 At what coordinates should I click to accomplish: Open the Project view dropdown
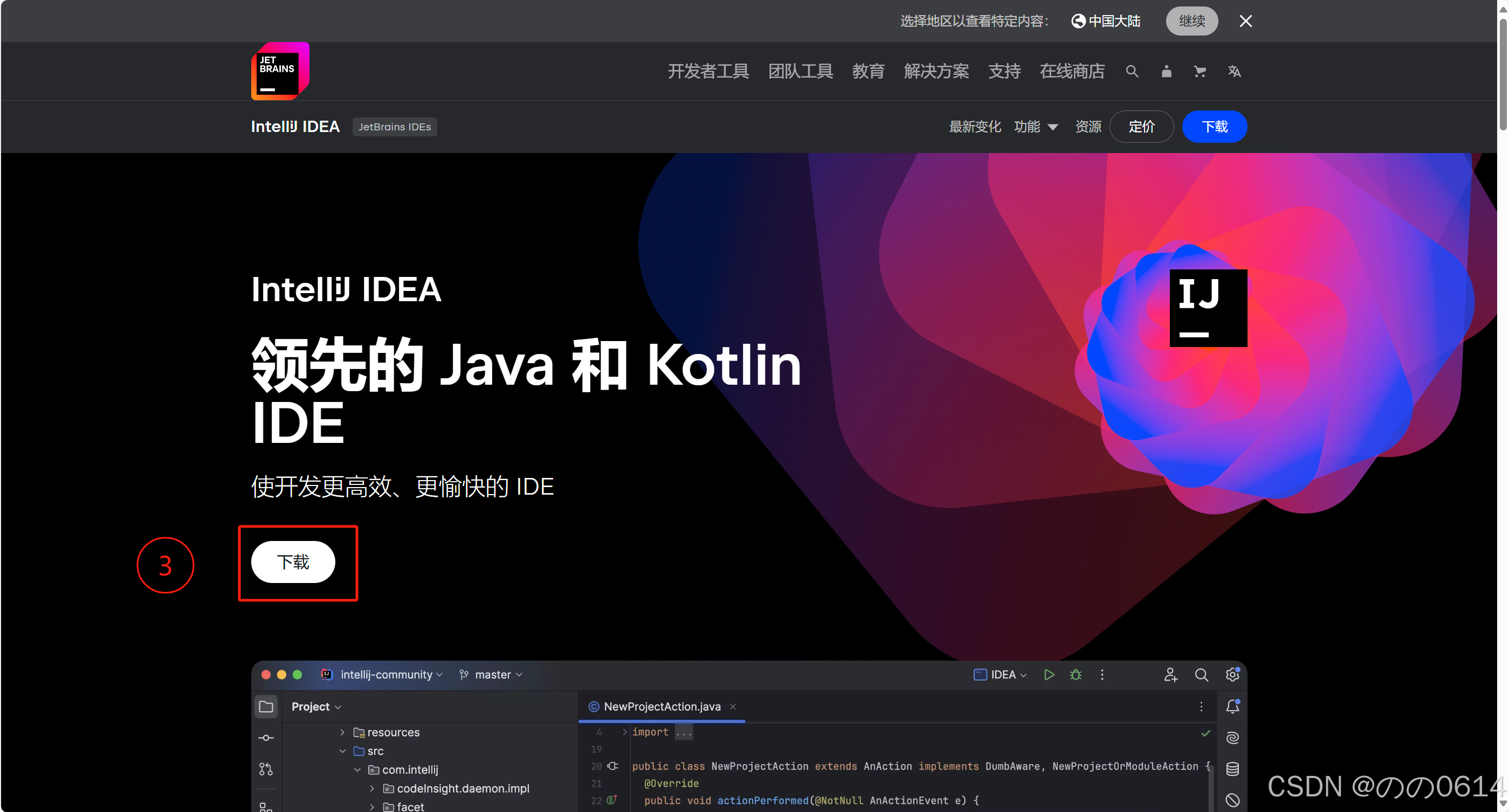coord(316,706)
